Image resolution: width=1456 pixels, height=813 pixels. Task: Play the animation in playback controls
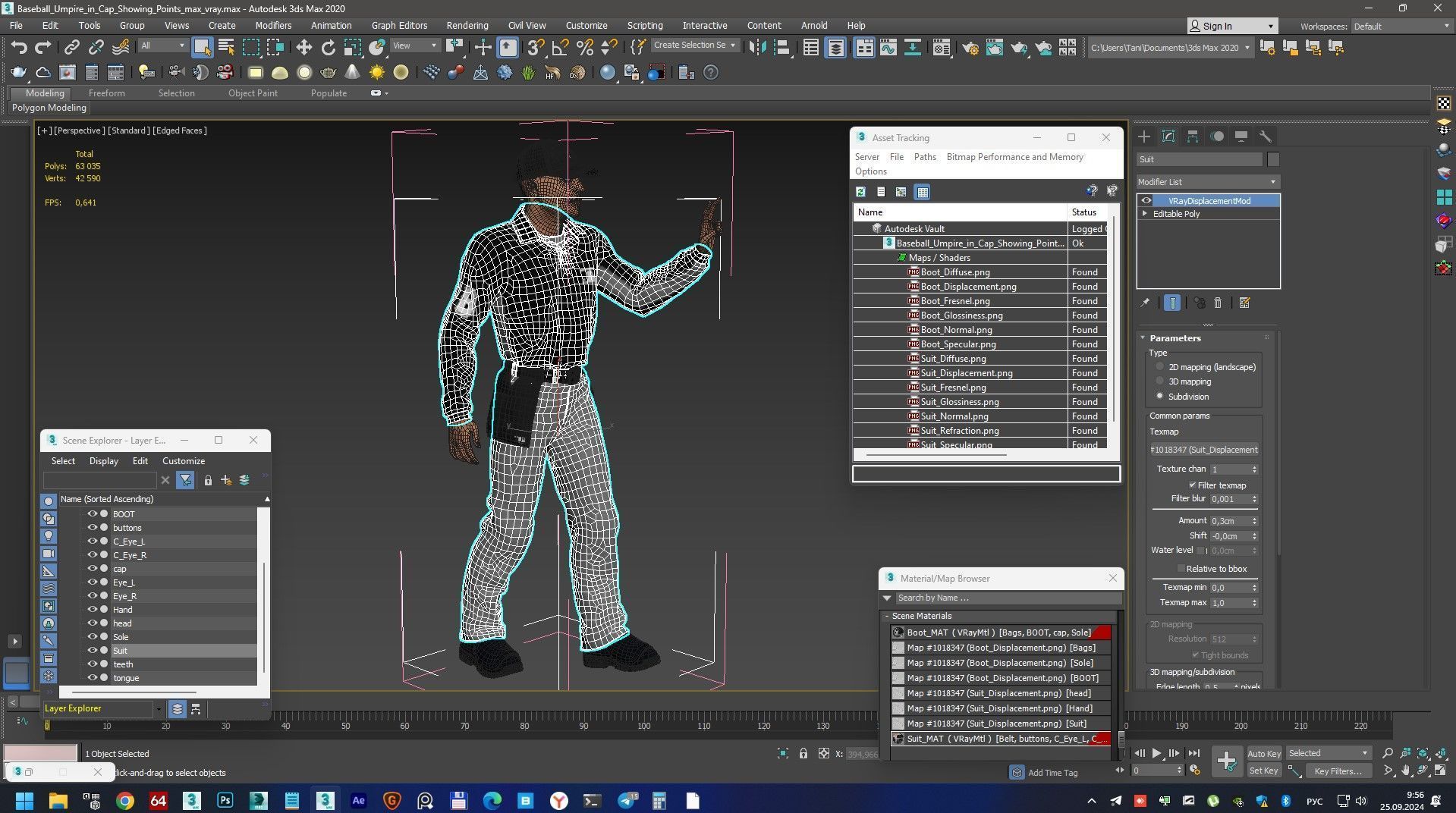click(x=1156, y=753)
